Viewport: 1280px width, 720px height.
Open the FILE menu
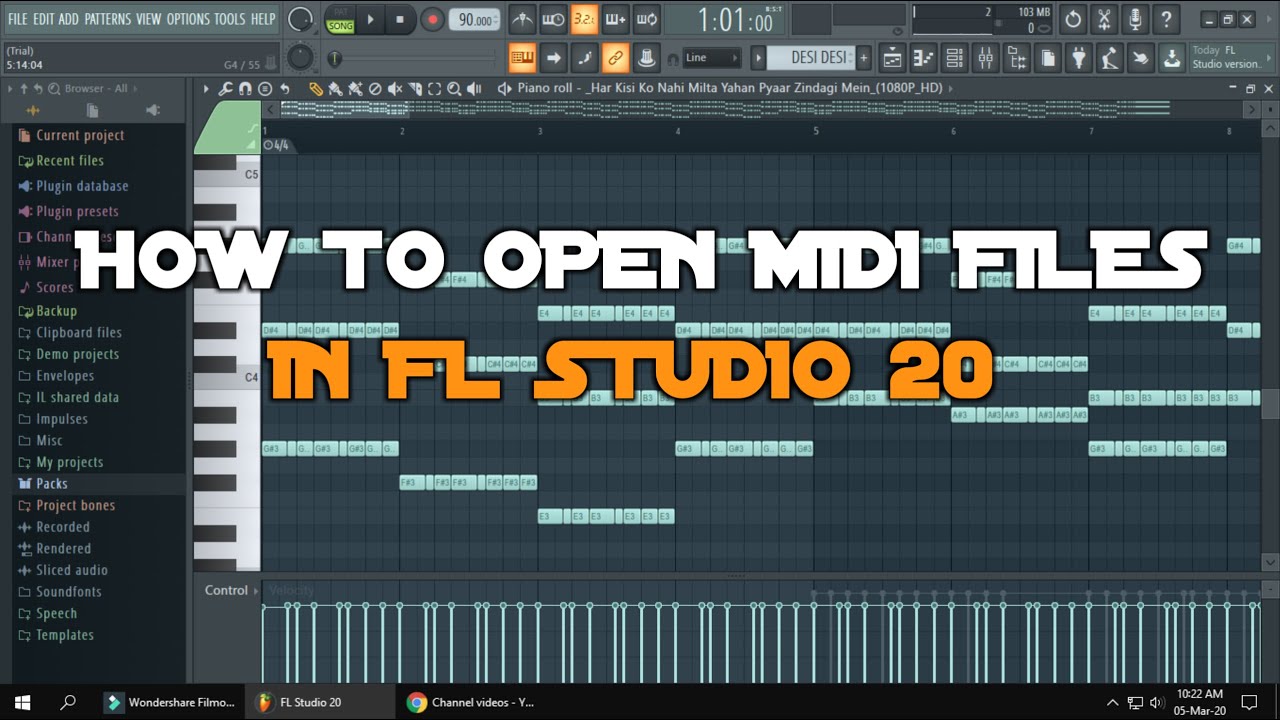coord(18,19)
